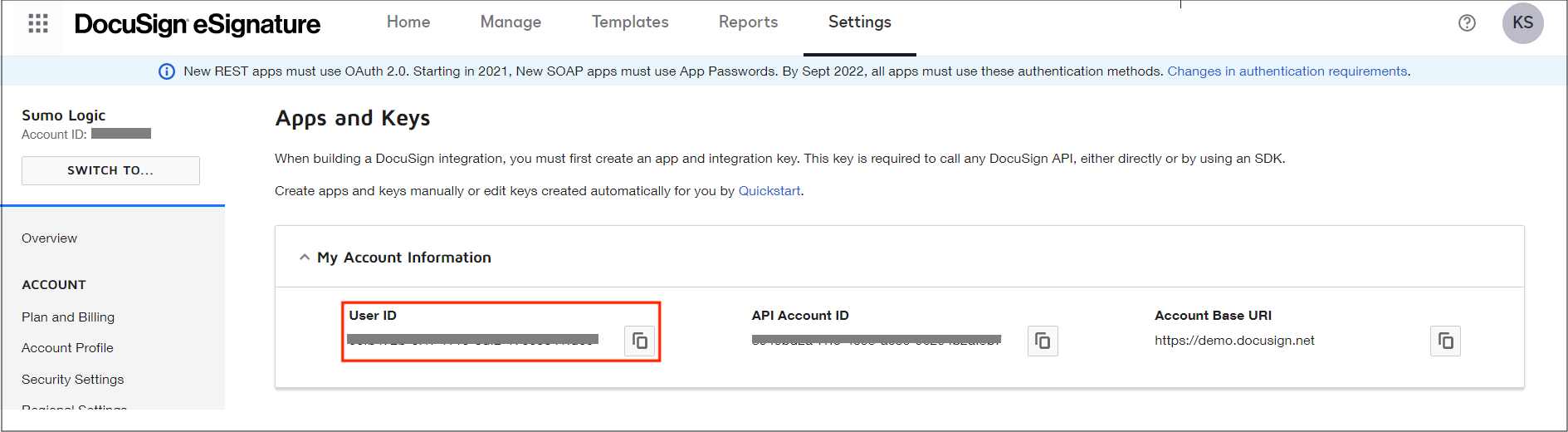Screen dimensions: 1568x432
Task: Collapse My Account Information section
Action: point(305,258)
